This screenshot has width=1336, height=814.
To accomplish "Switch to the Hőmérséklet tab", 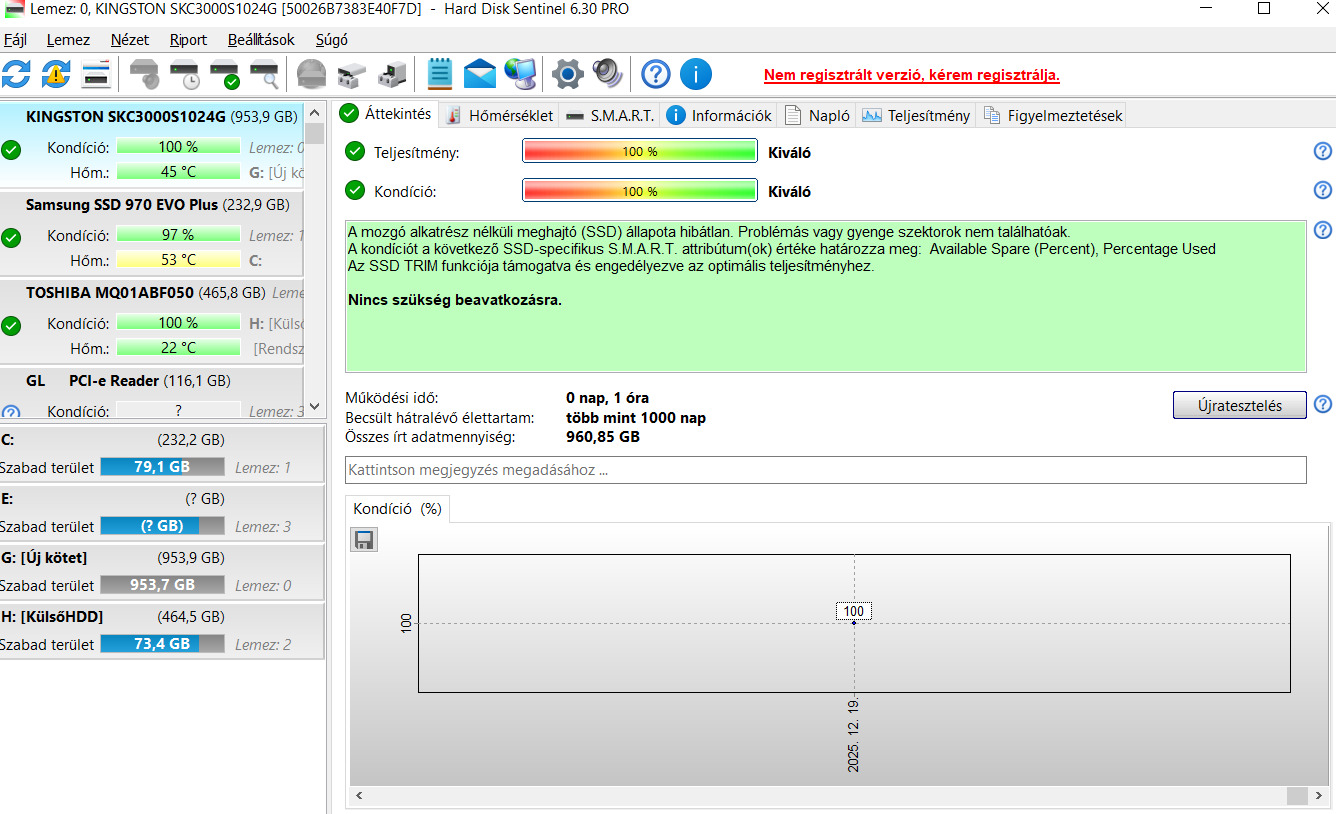I will pos(499,115).
